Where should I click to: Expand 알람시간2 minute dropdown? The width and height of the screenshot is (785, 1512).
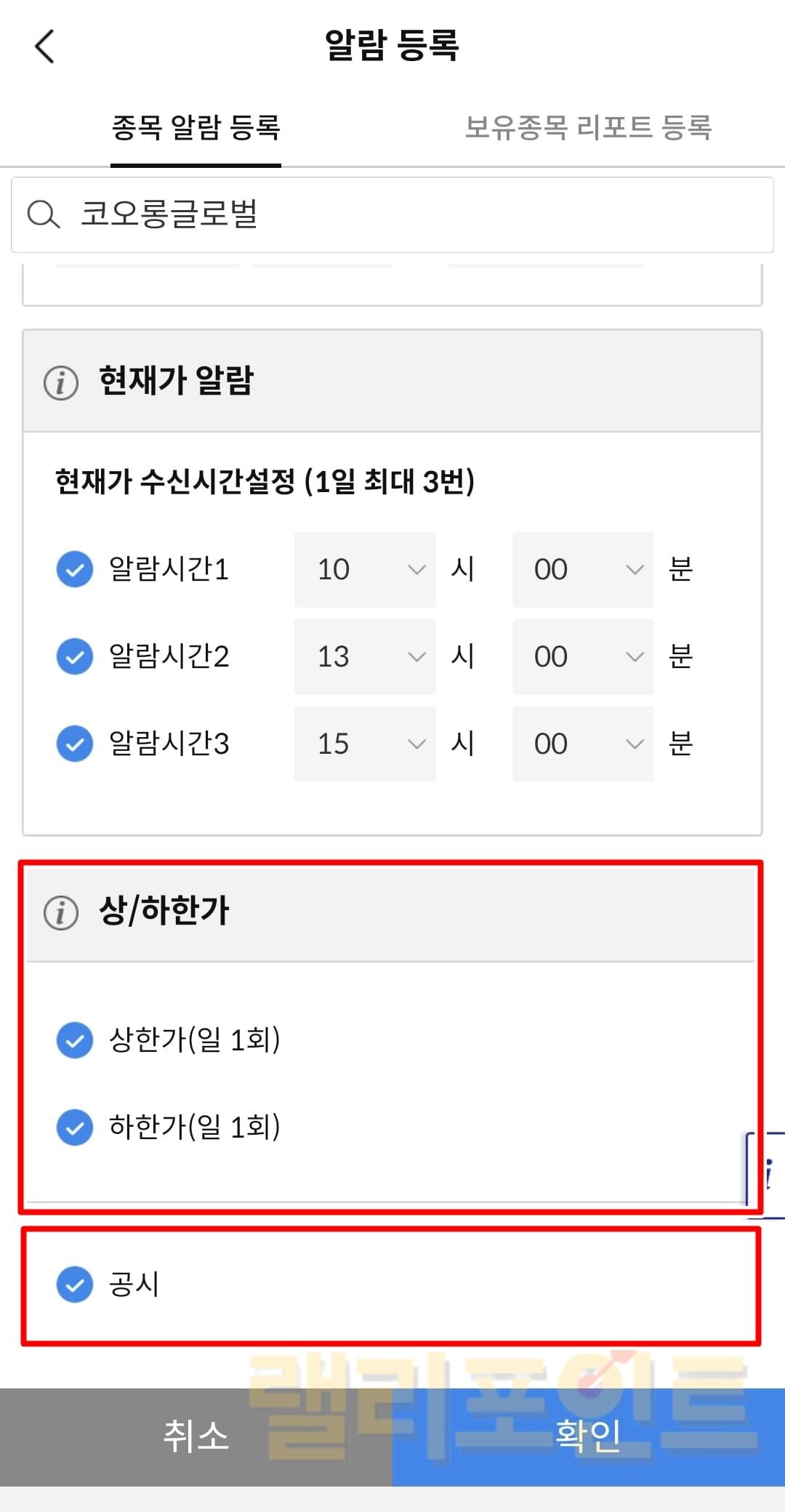[583, 656]
